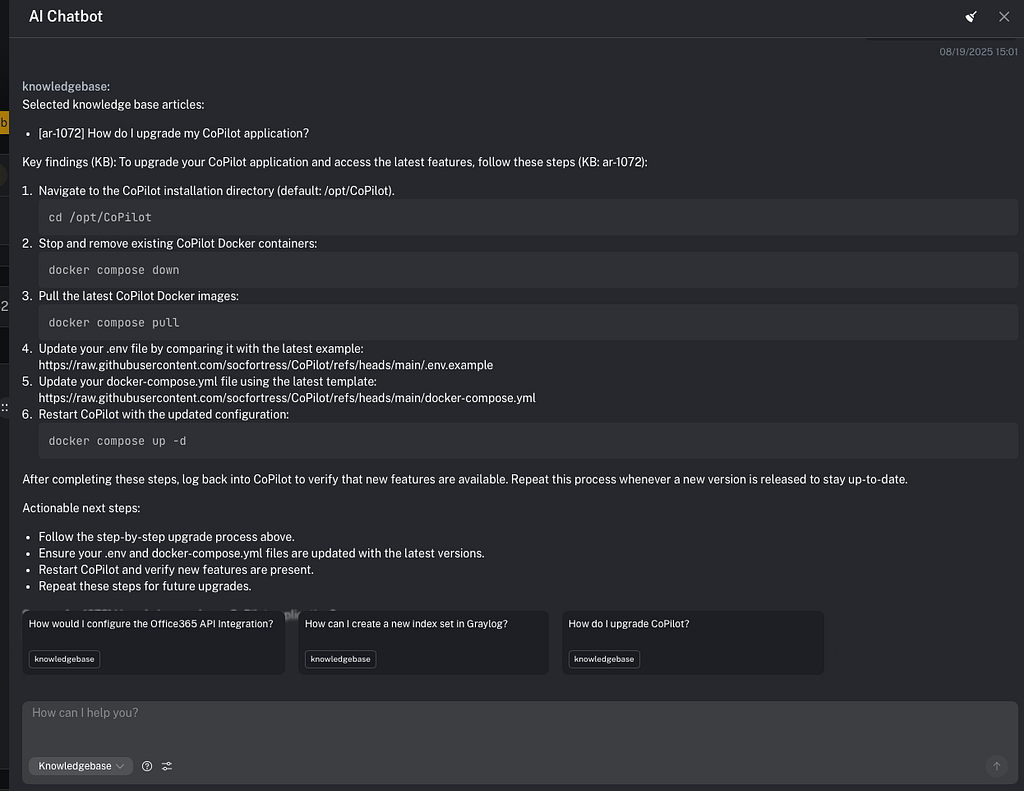Open the .env.example GitHub URL
The image size is (1024, 791).
point(266,365)
